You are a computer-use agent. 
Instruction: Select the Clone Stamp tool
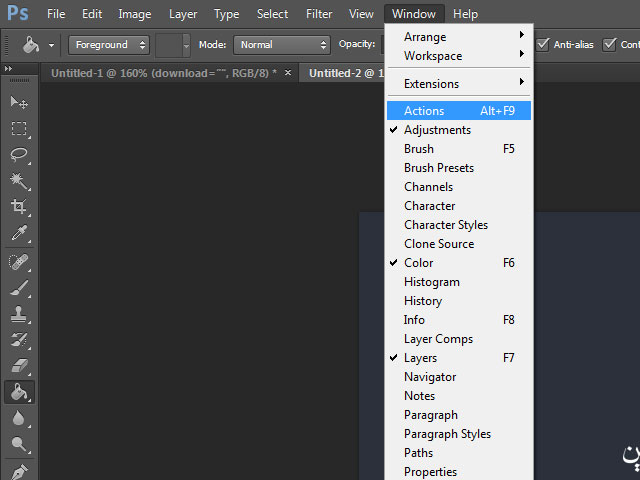pyautogui.click(x=19, y=314)
